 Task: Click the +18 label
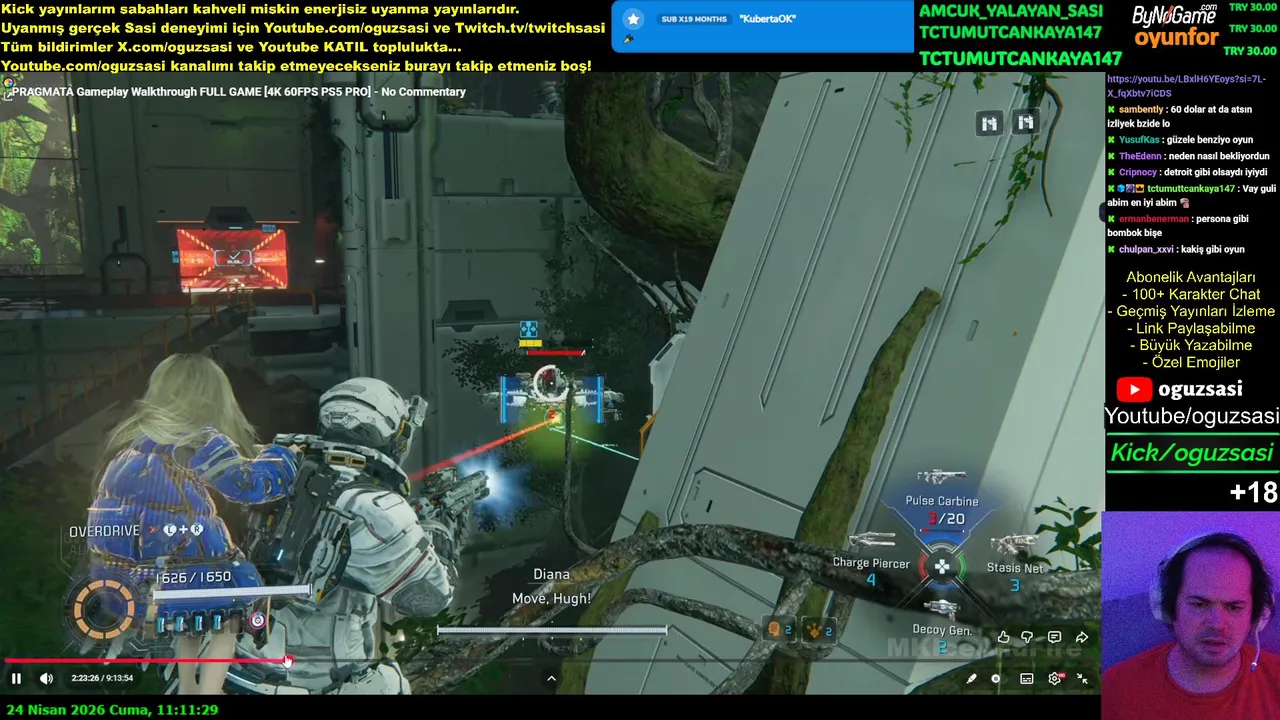(1254, 492)
